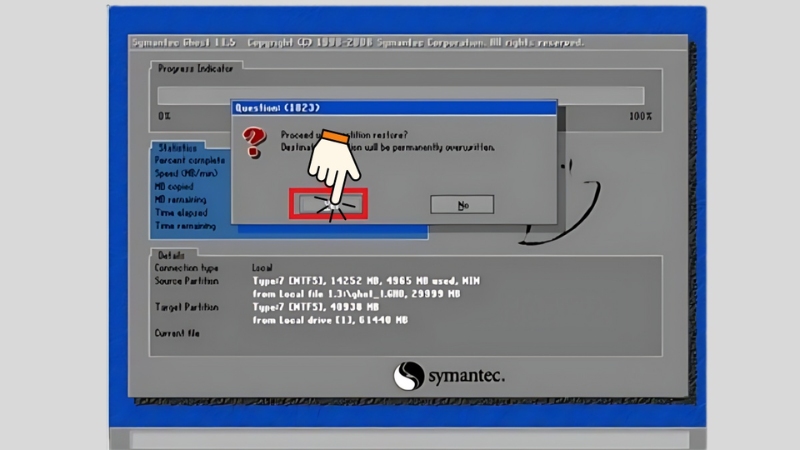Screen dimensions: 800x450
Task: Click the empty progress indicator bar
Action: (400, 95)
